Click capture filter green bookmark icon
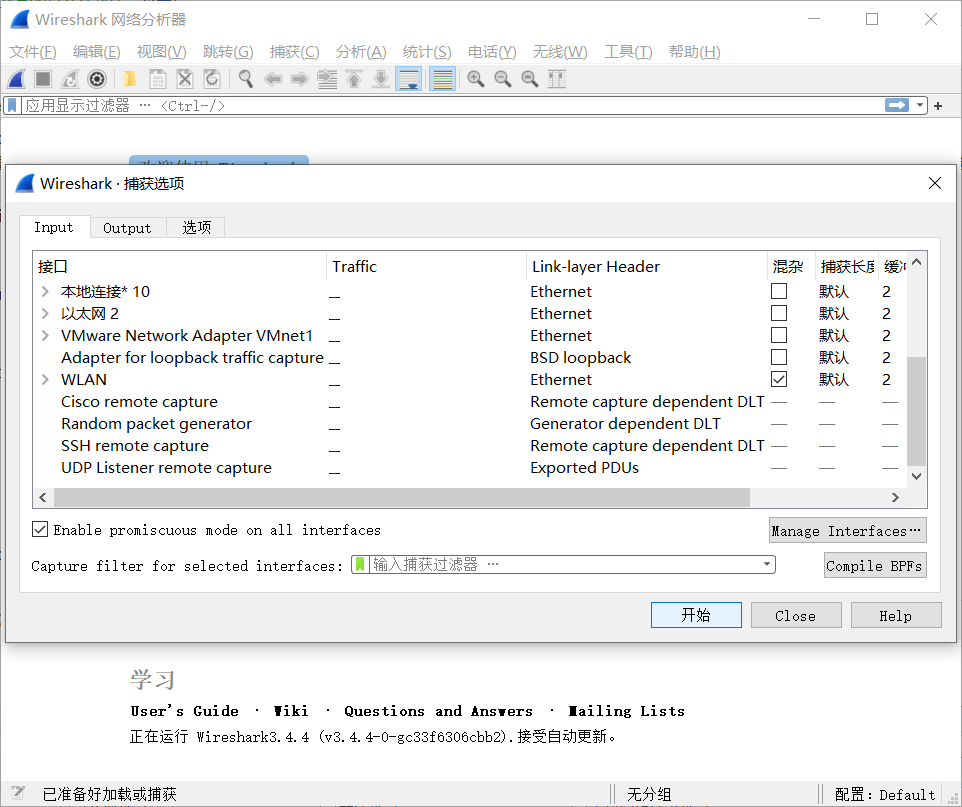The image size is (962, 807). coord(360,564)
